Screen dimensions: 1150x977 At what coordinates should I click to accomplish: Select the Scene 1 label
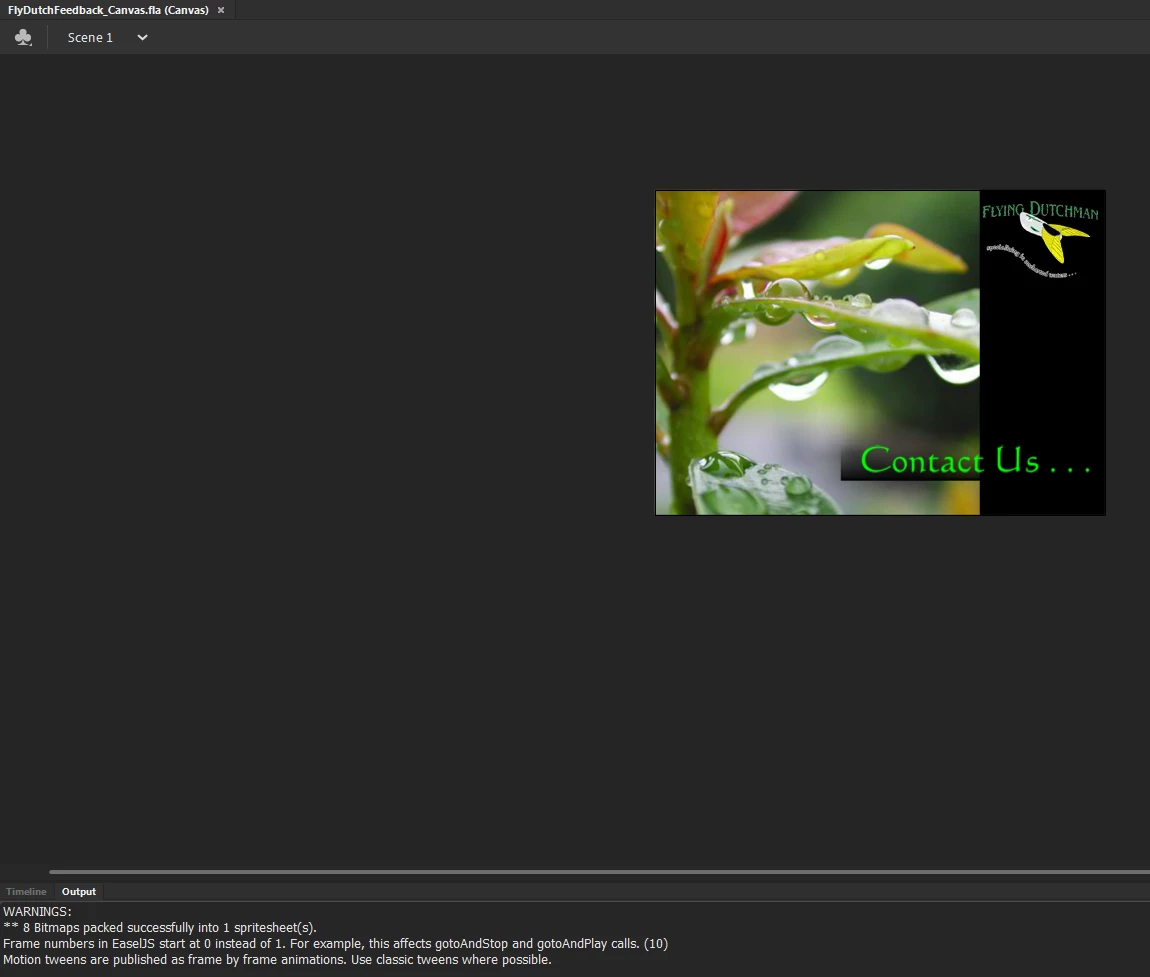coord(90,37)
